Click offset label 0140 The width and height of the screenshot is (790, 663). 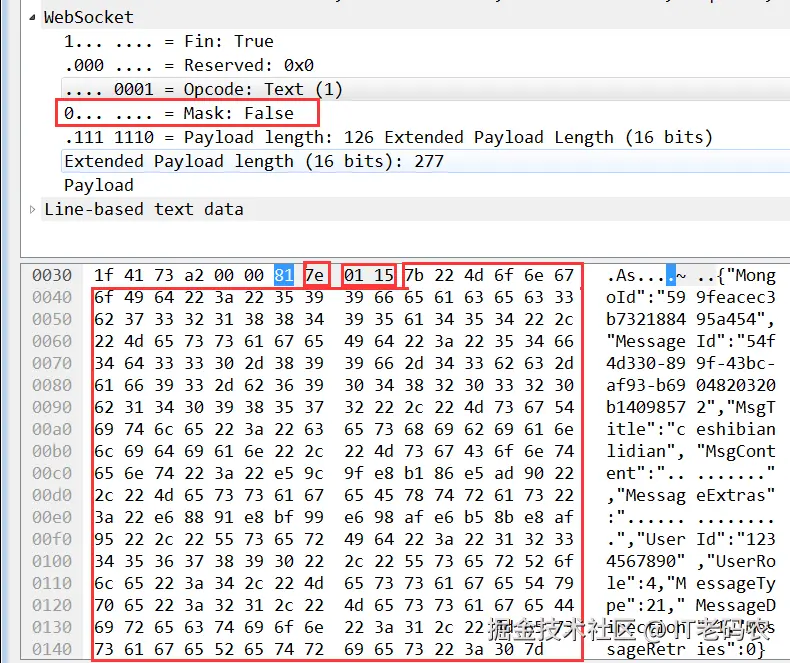[x=52, y=649]
